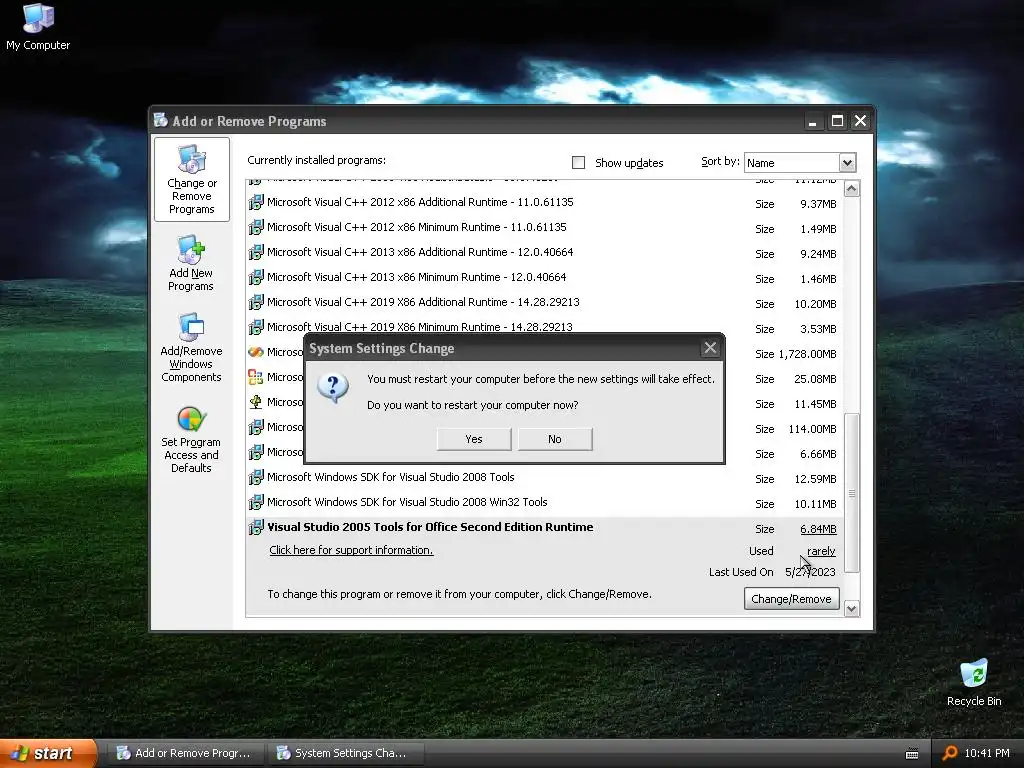
Task: Click the icon of Visual C++ 2013 x86 Minimum Runtime
Action: pyautogui.click(x=256, y=278)
